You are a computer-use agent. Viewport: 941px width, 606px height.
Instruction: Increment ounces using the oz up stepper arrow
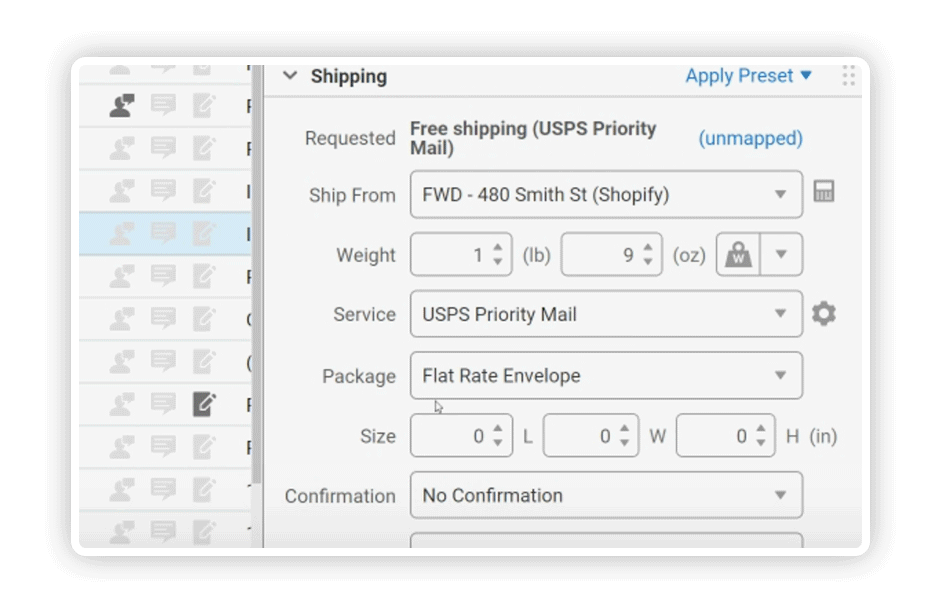click(x=648, y=248)
